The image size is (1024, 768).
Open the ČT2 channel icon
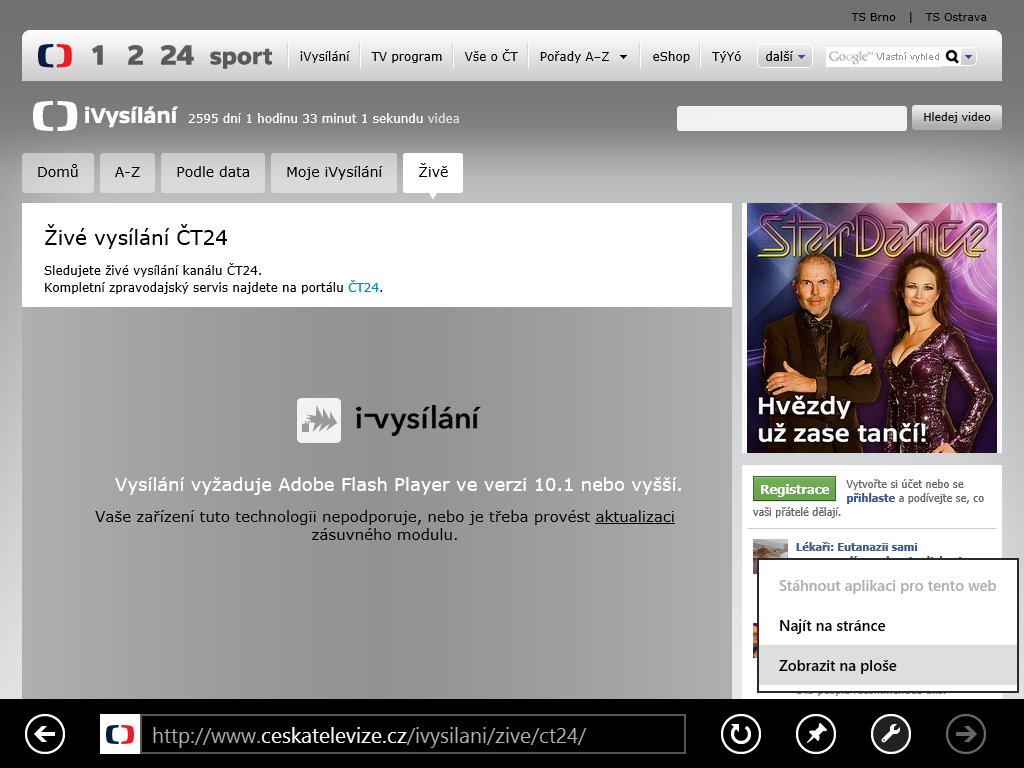tap(135, 56)
